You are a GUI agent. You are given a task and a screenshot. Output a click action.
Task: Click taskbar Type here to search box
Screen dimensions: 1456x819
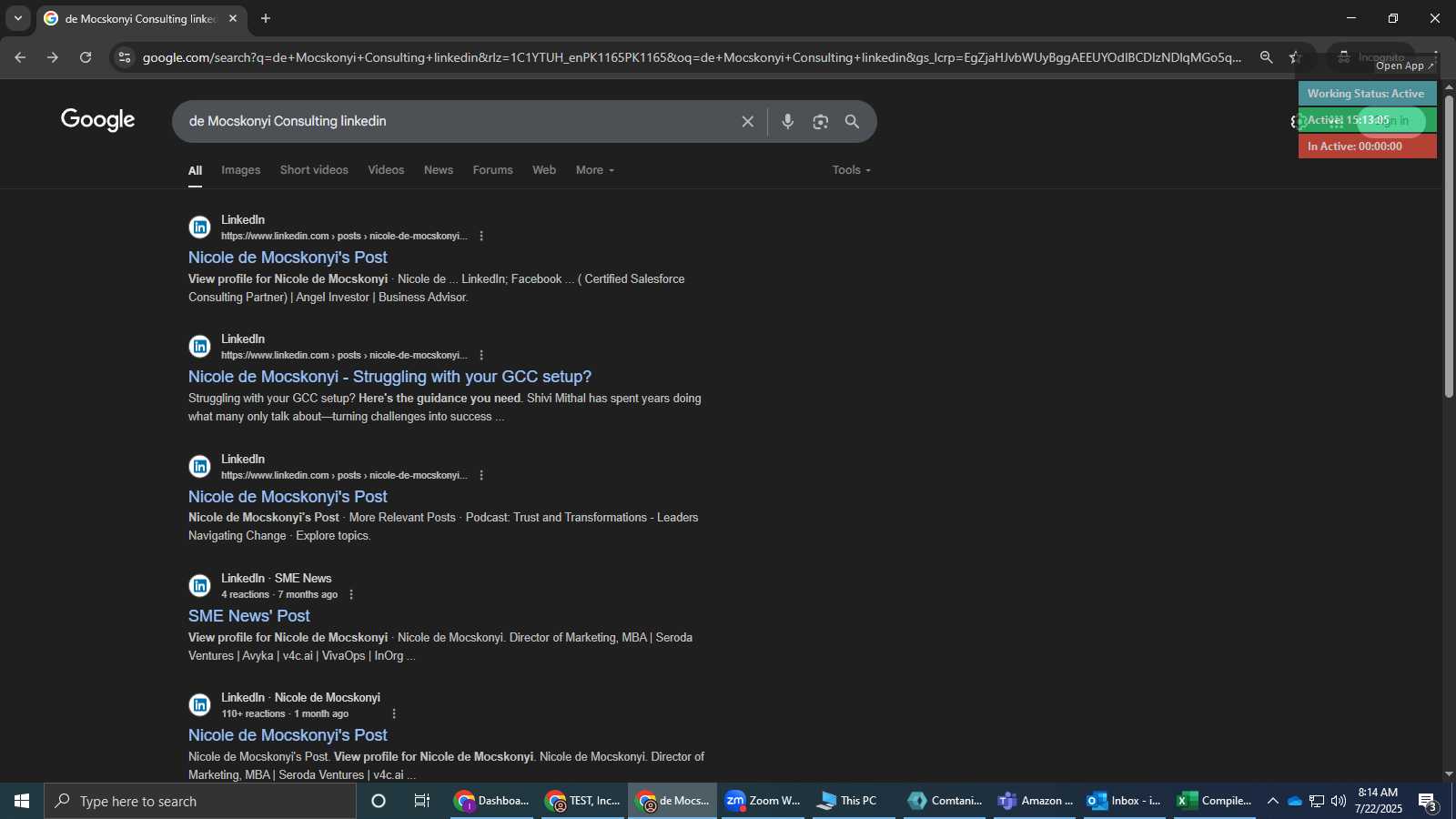point(200,801)
